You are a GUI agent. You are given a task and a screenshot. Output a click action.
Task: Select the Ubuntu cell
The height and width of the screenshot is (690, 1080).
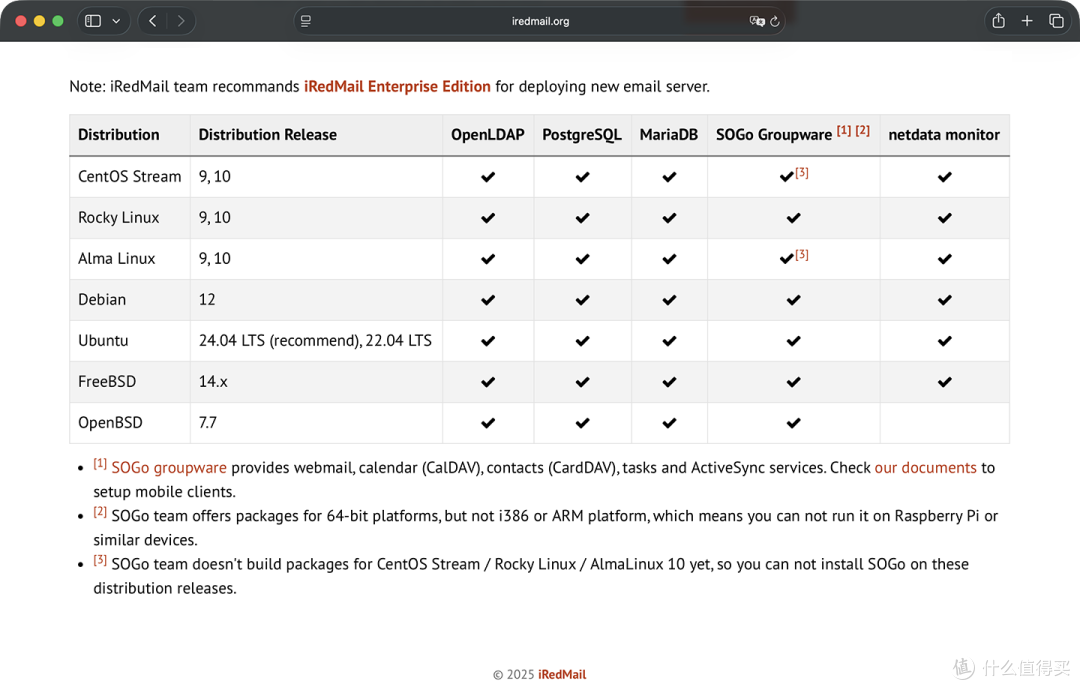[129, 341]
